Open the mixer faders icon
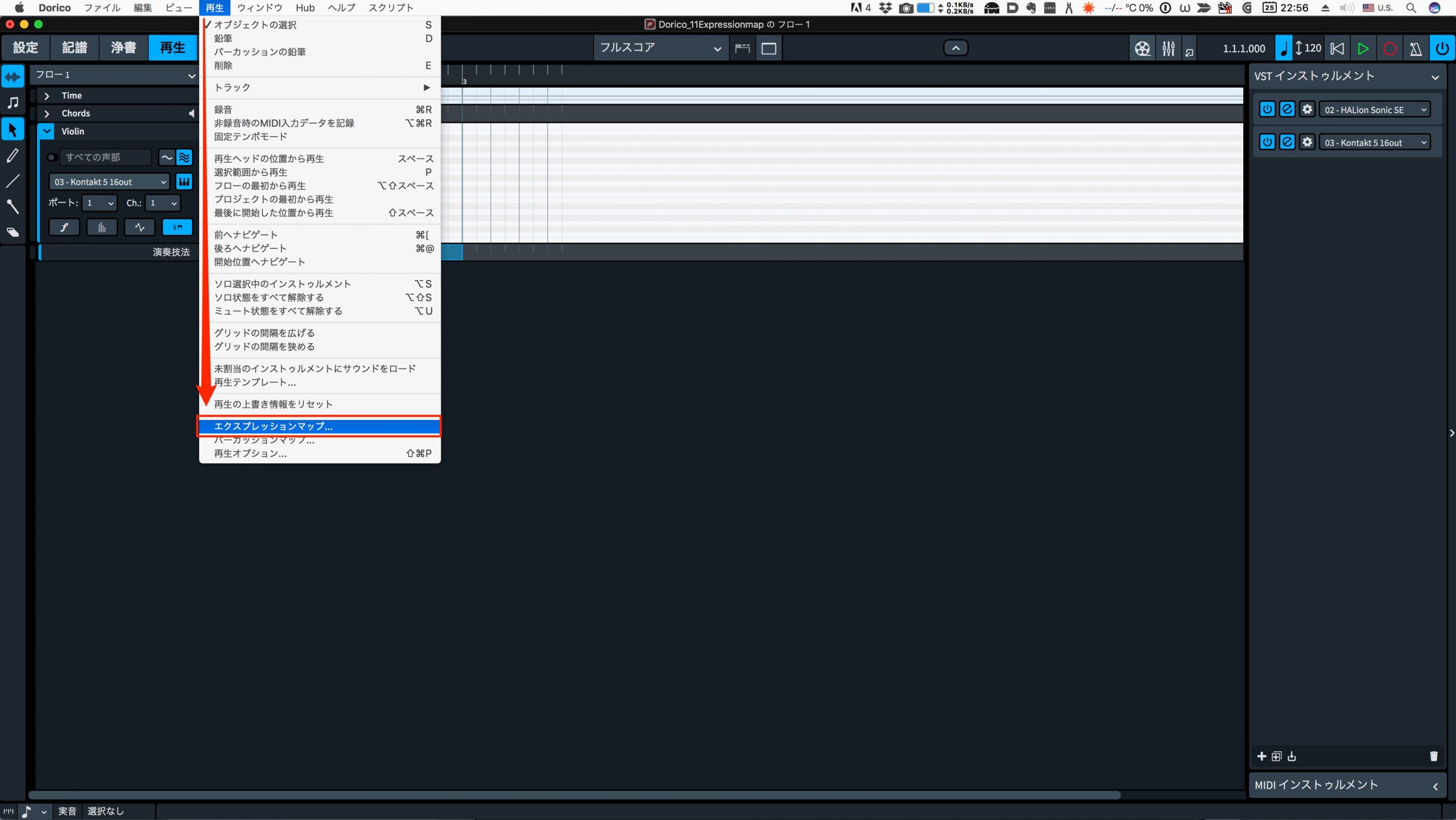Screen dimensions: 1456x820 coord(1168,48)
